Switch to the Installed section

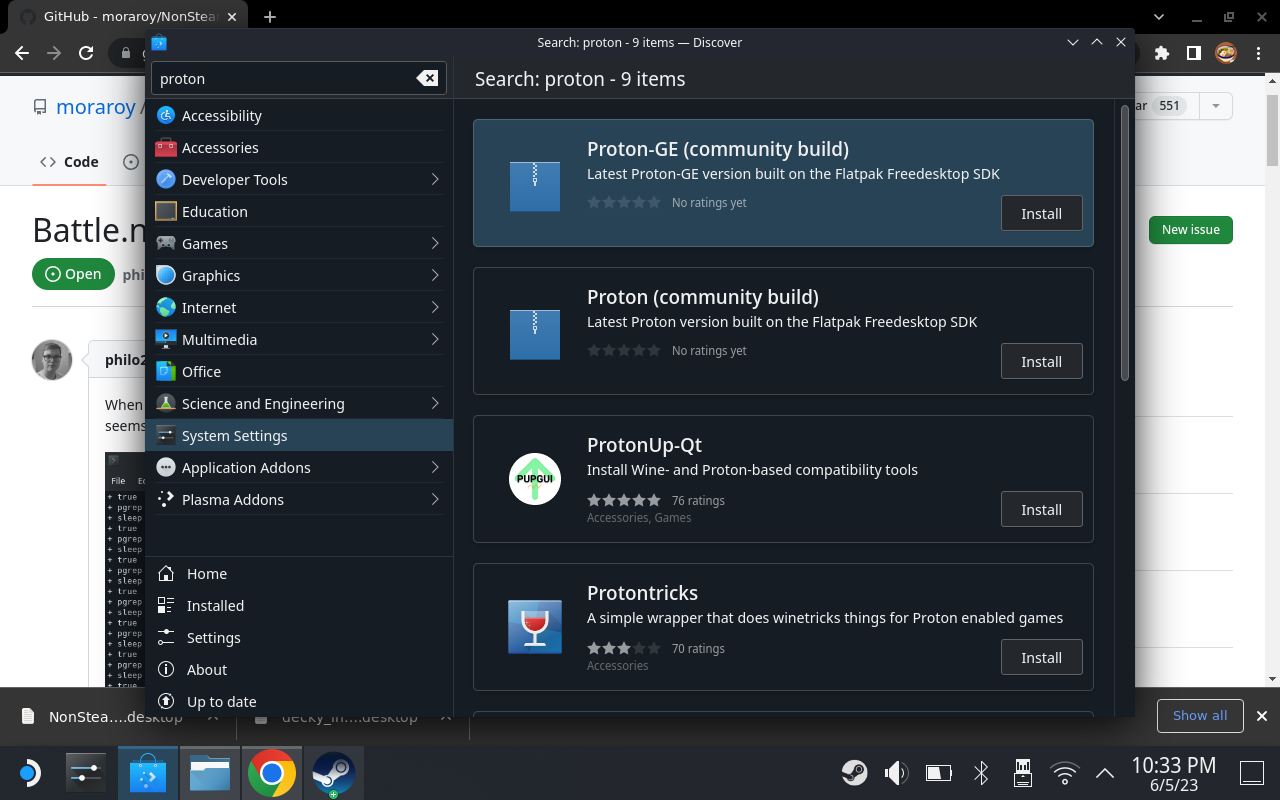(214, 605)
